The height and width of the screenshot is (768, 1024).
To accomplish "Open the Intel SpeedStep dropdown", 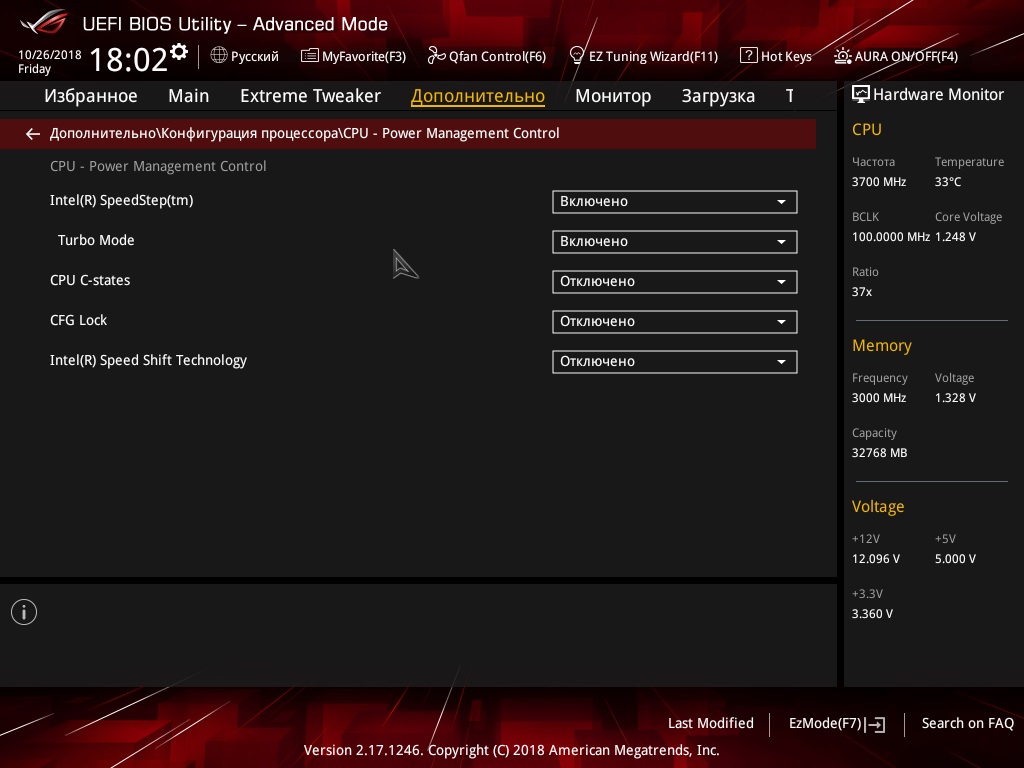I will click(675, 202).
